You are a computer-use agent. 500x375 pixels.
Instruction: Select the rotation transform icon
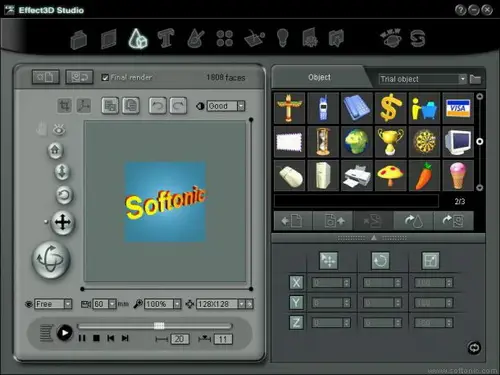380,260
